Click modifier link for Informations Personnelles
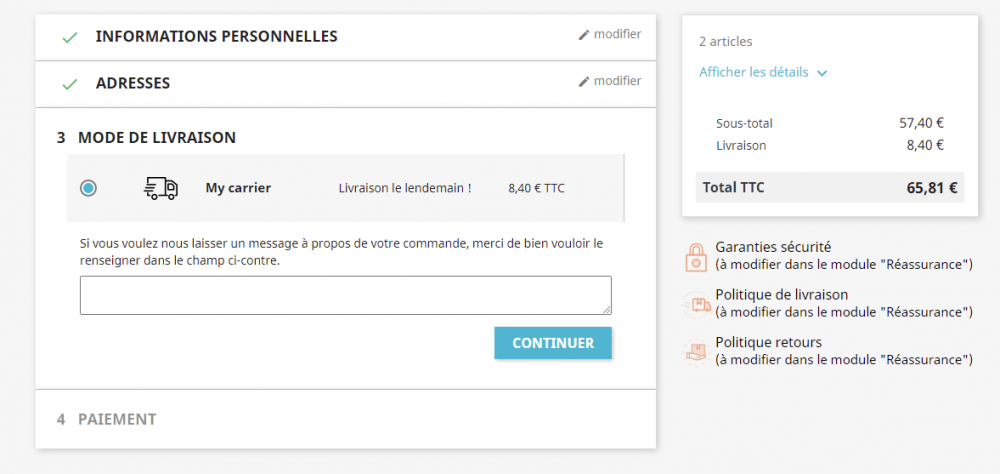1000x474 pixels. tap(617, 34)
